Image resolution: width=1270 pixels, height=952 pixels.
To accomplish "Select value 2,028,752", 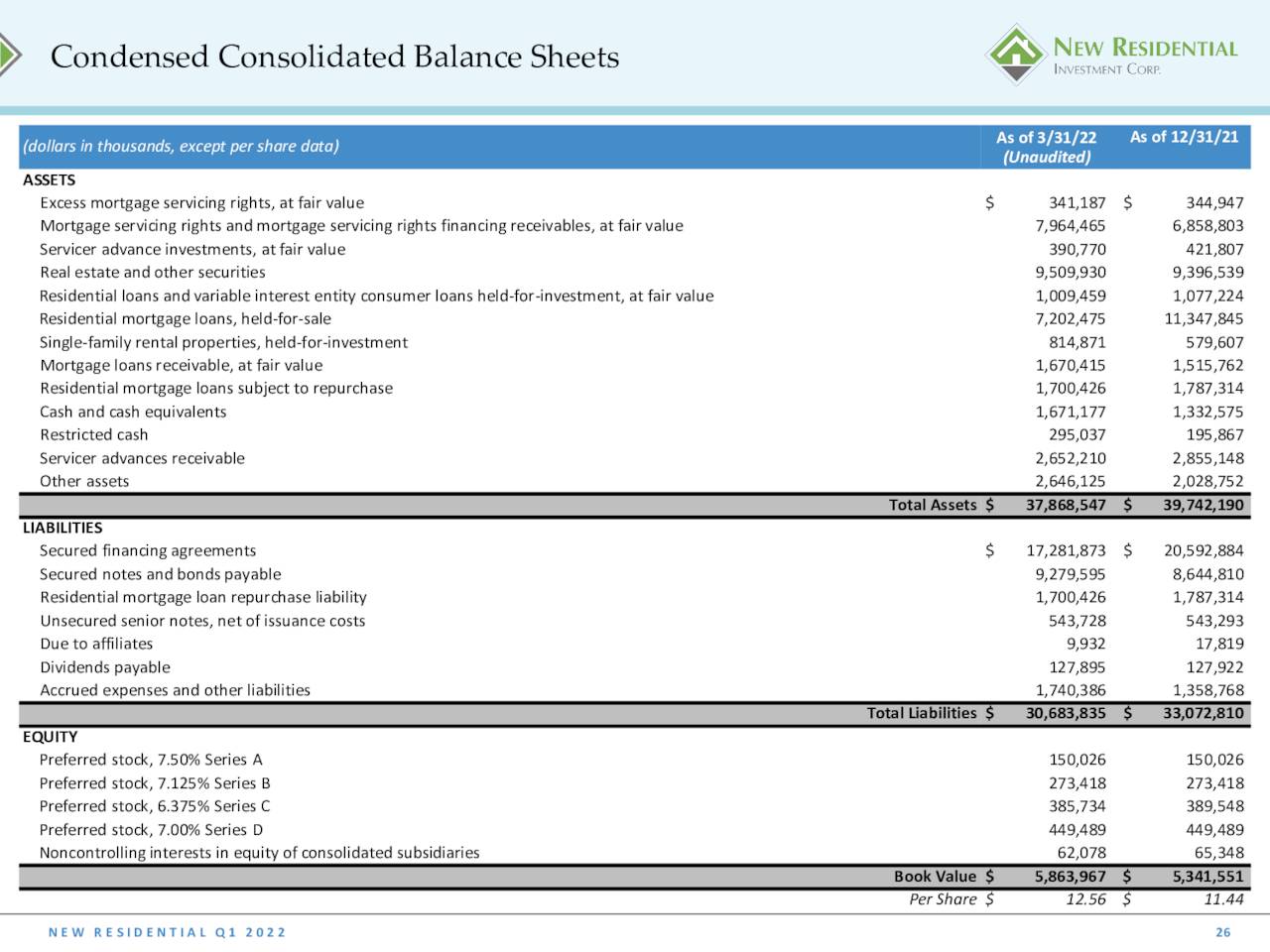I will pyautogui.click(x=1207, y=481).
